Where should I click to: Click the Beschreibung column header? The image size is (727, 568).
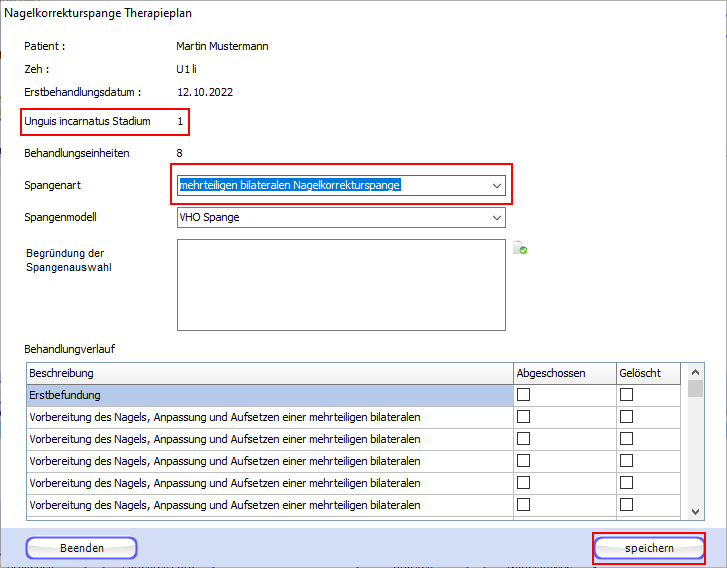(x=269, y=373)
